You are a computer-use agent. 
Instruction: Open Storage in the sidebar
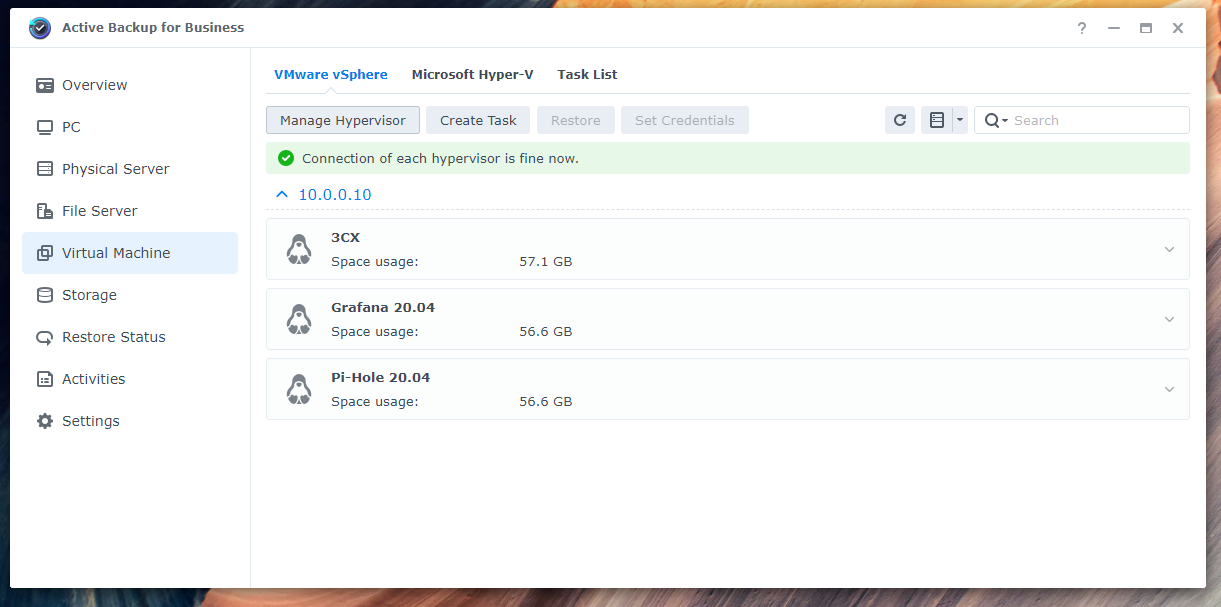click(x=89, y=295)
